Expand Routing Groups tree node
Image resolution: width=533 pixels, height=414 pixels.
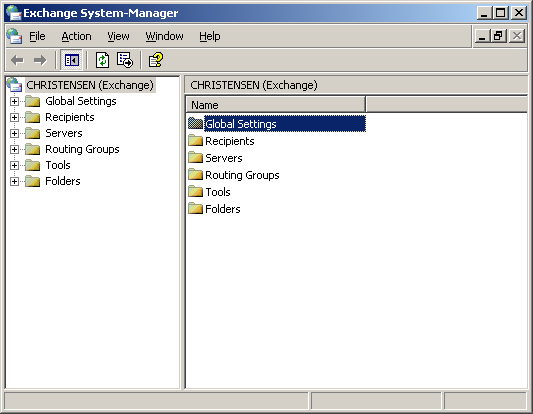coord(14,149)
